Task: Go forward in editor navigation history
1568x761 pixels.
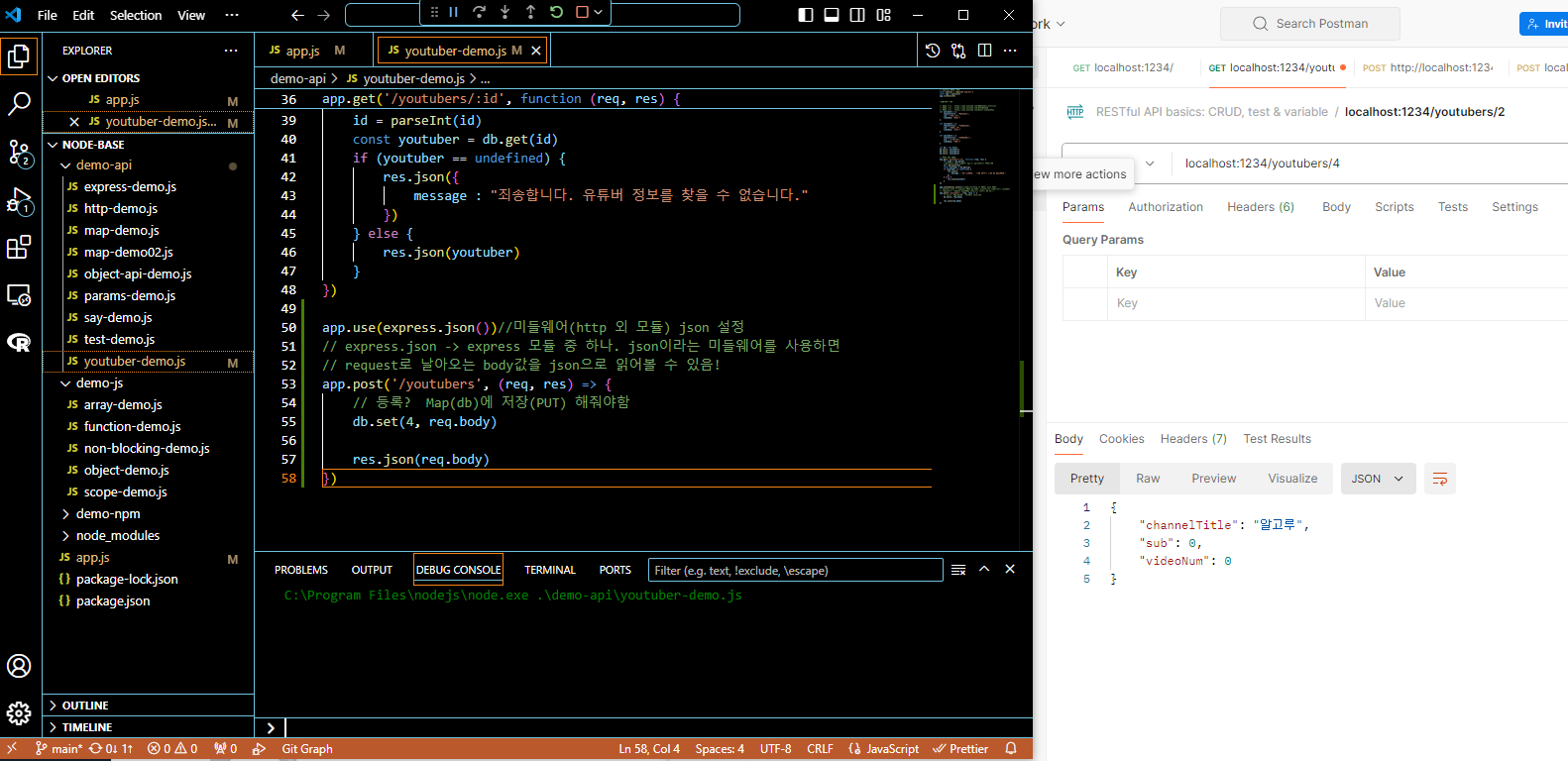Action: (324, 15)
